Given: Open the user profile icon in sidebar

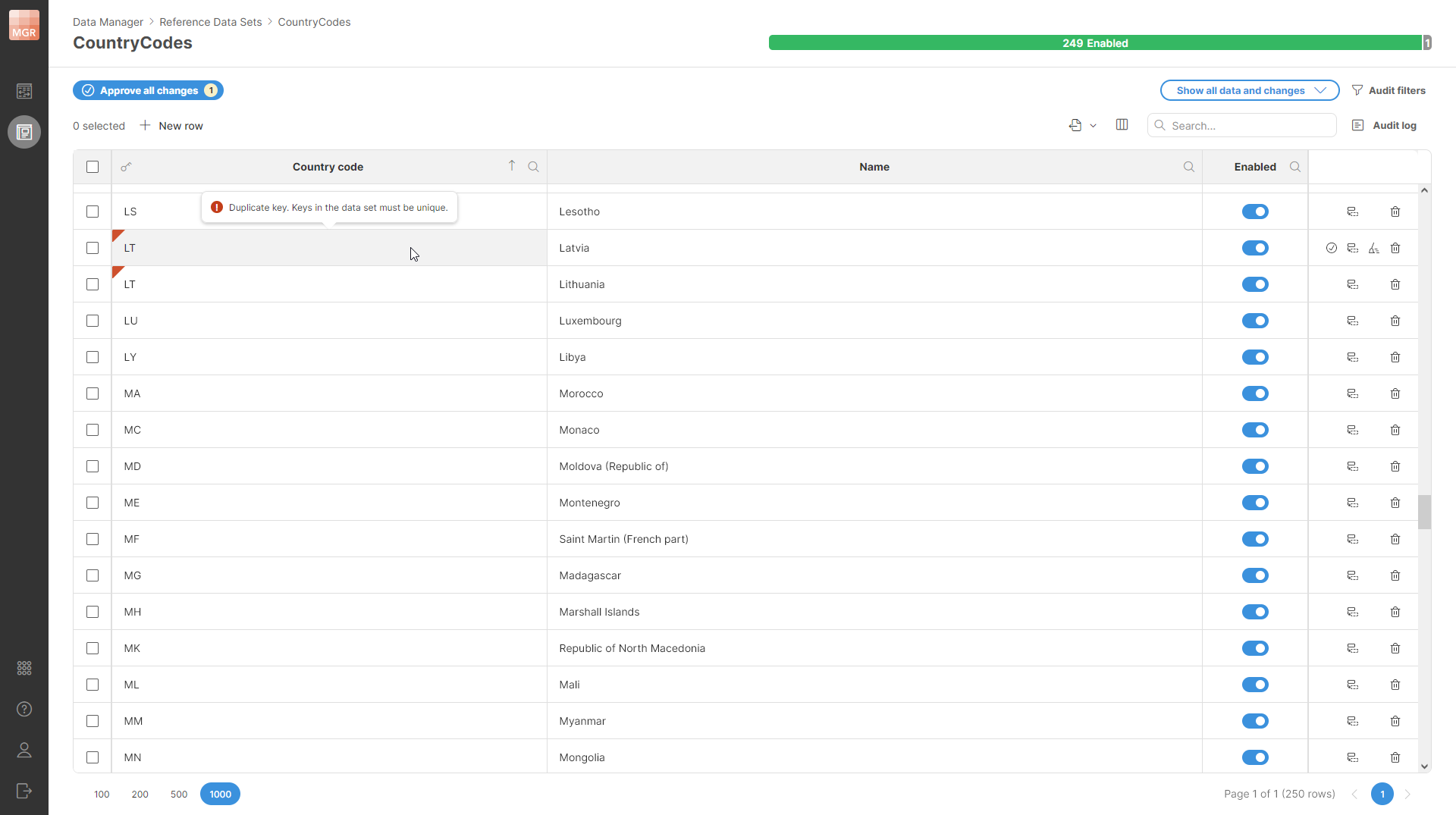Looking at the screenshot, I should pos(24,751).
